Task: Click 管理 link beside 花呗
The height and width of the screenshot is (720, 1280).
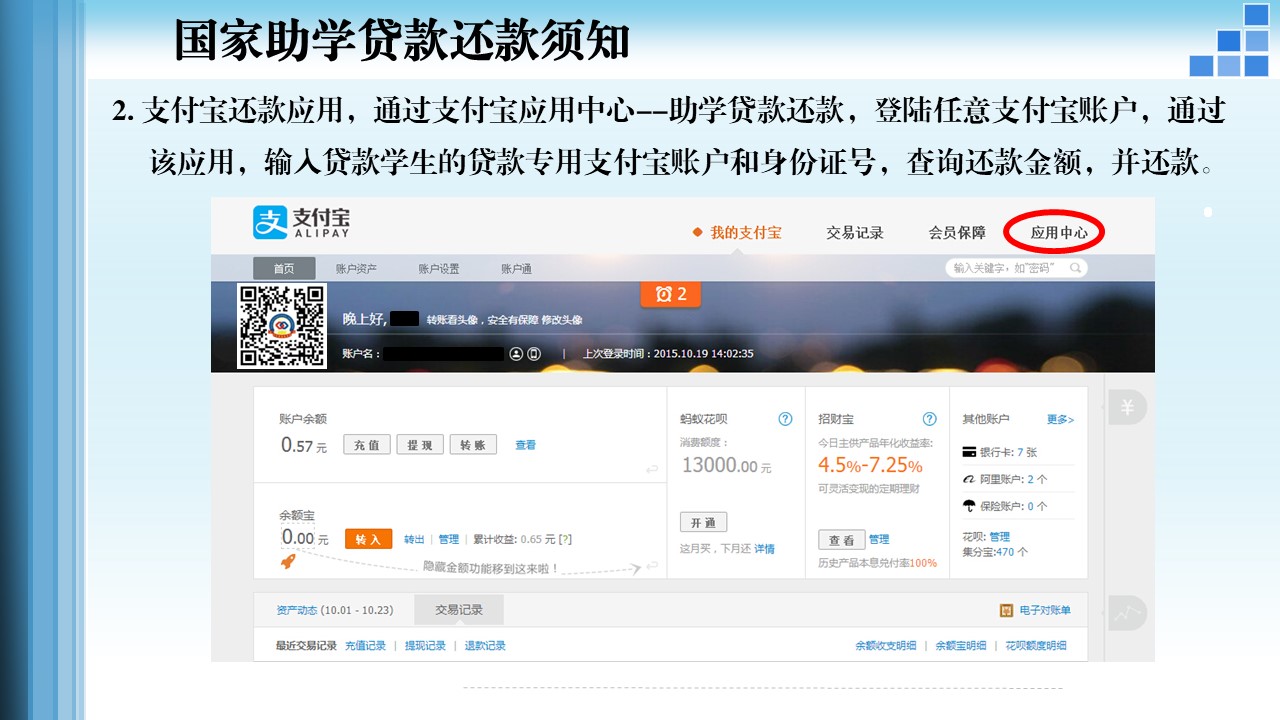Action: [1000, 537]
